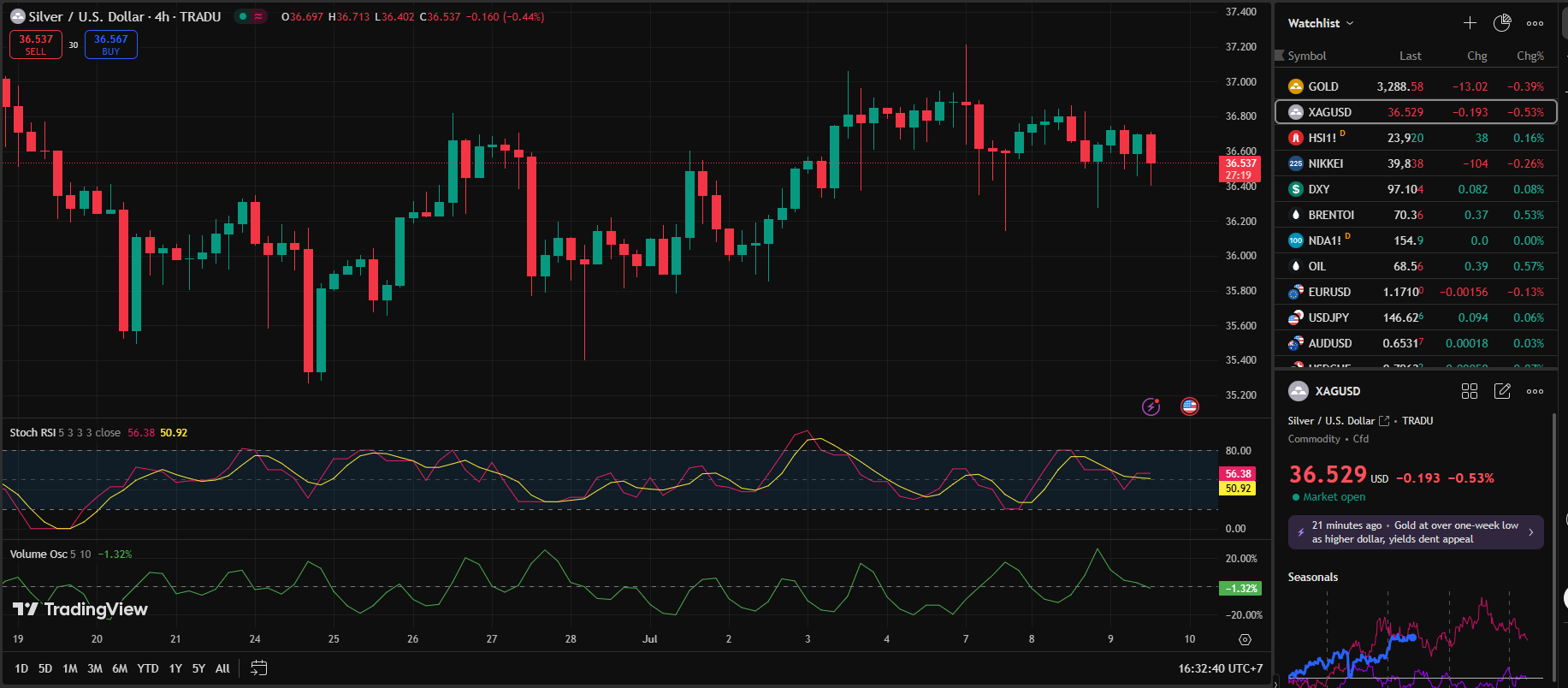1568x688 pixels.
Task: Open the note edit icon beside XAGUSD
Action: point(1502,391)
